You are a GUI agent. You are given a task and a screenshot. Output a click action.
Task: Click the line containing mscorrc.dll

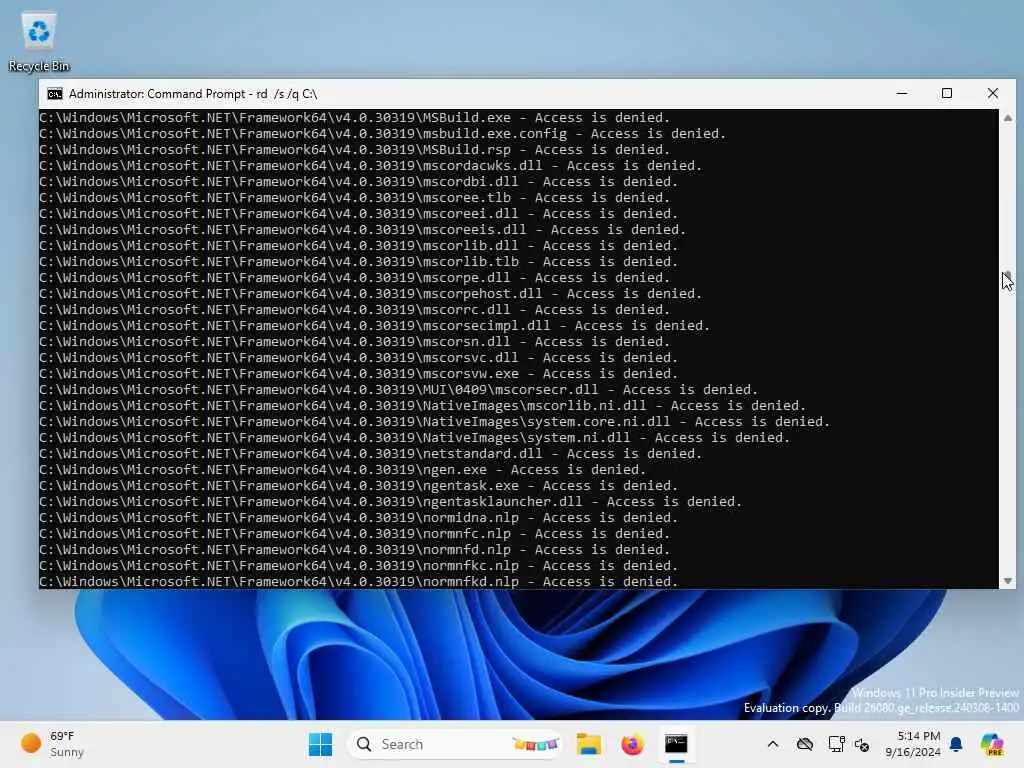coord(355,310)
